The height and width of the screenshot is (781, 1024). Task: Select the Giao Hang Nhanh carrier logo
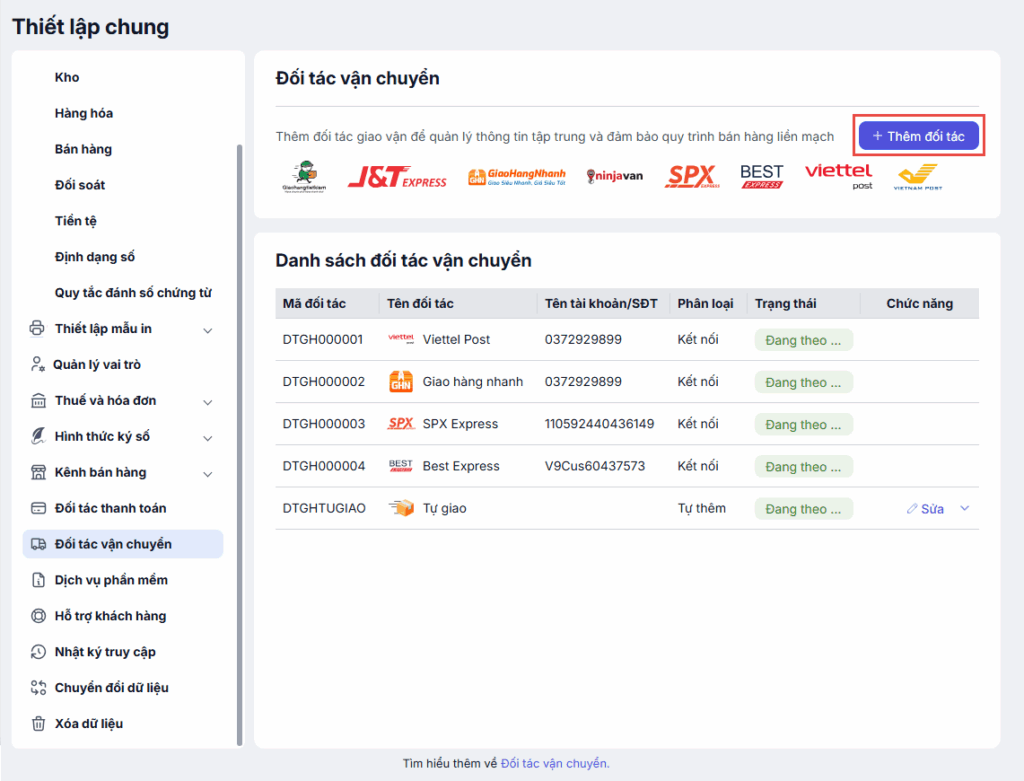point(517,178)
